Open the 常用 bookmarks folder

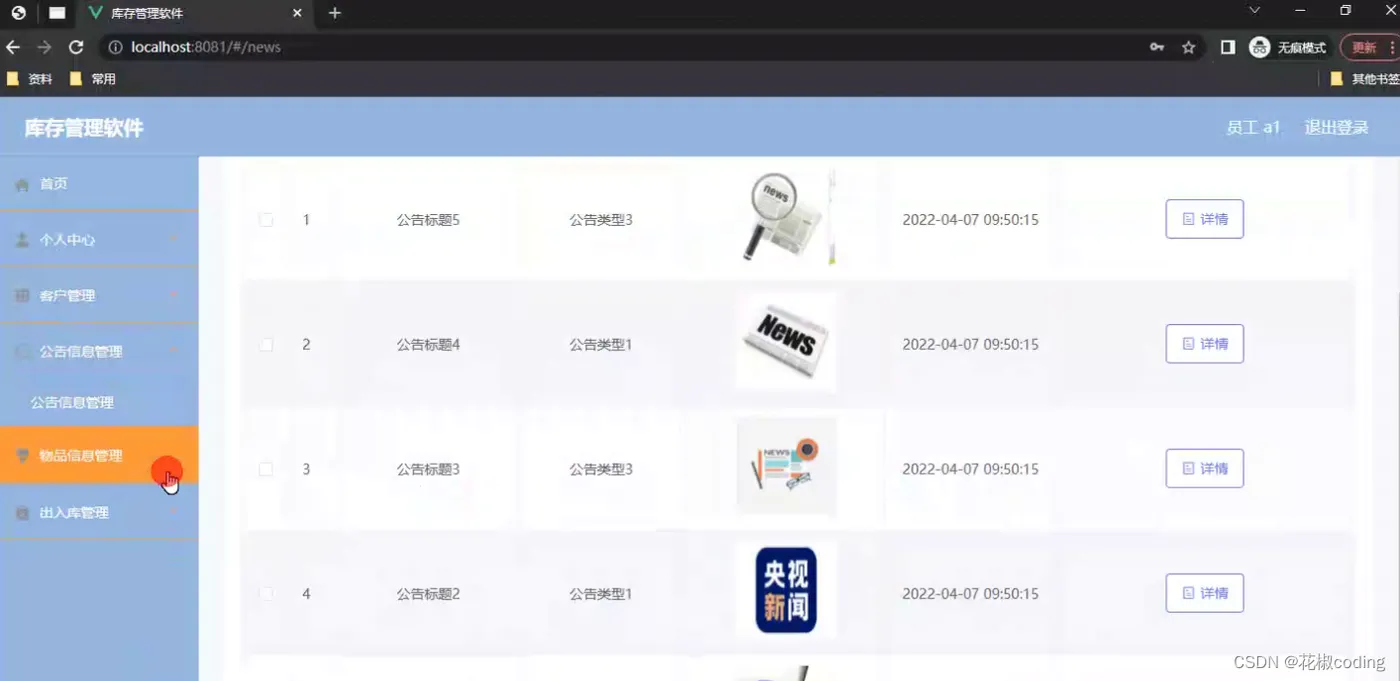[x=93, y=79]
